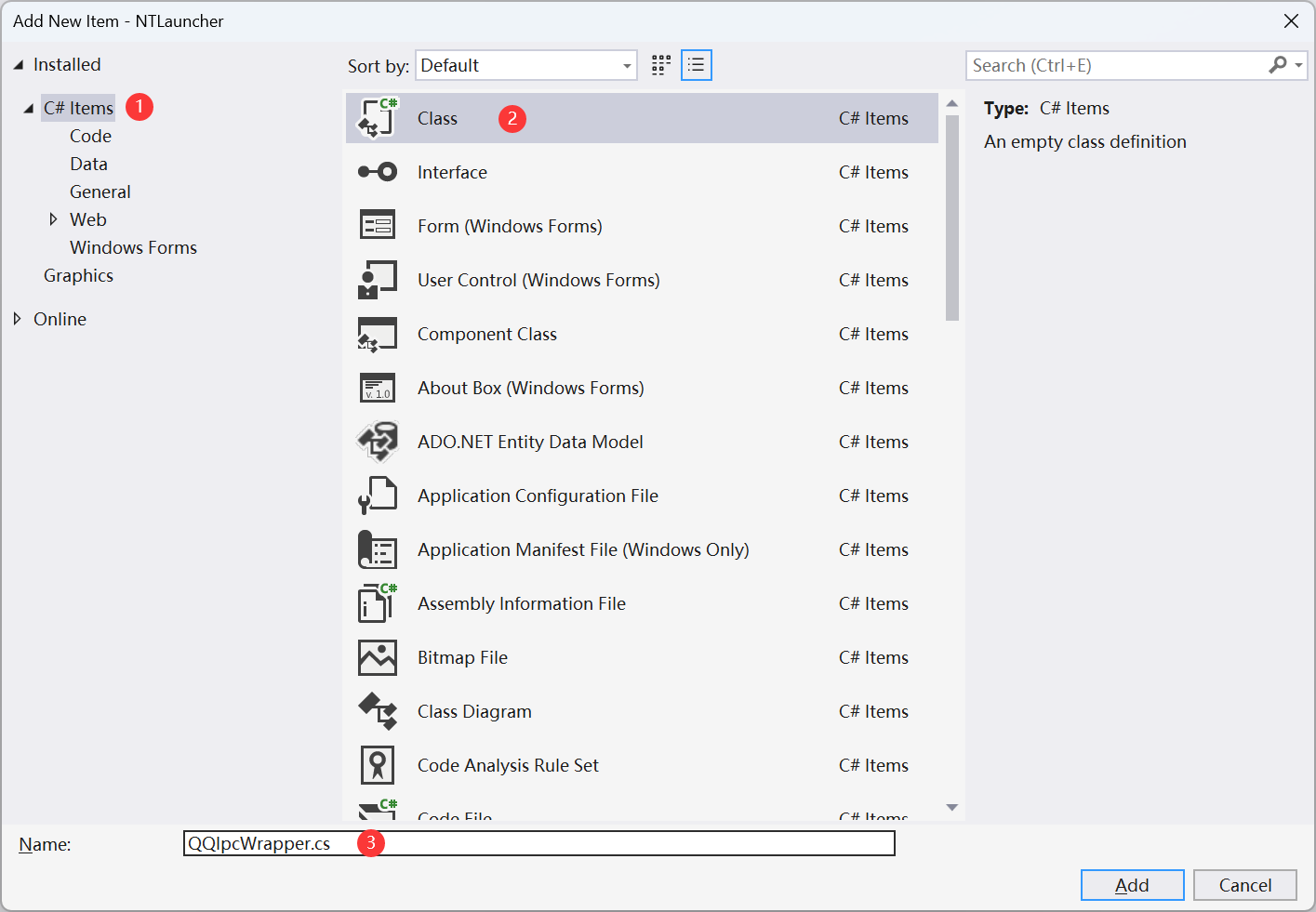Select the Data category
The image size is (1316, 912).
(88, 164)
